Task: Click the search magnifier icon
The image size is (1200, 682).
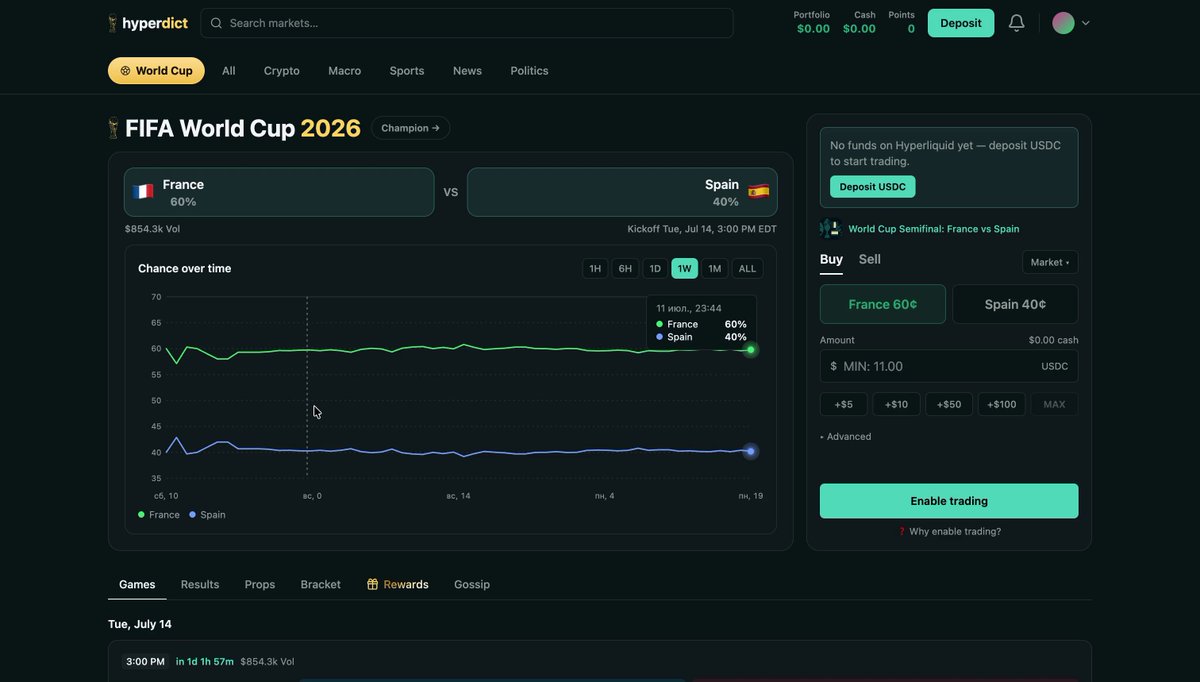Action: click(216, 23)
